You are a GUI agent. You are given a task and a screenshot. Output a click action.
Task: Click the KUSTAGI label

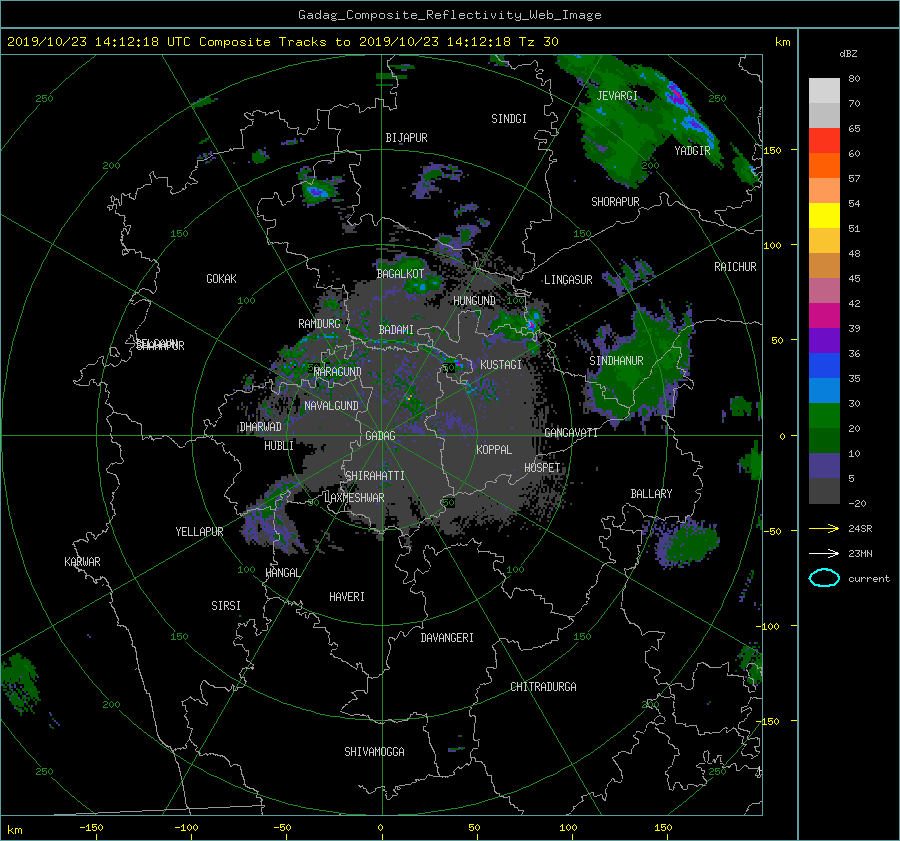coord(501,365)
